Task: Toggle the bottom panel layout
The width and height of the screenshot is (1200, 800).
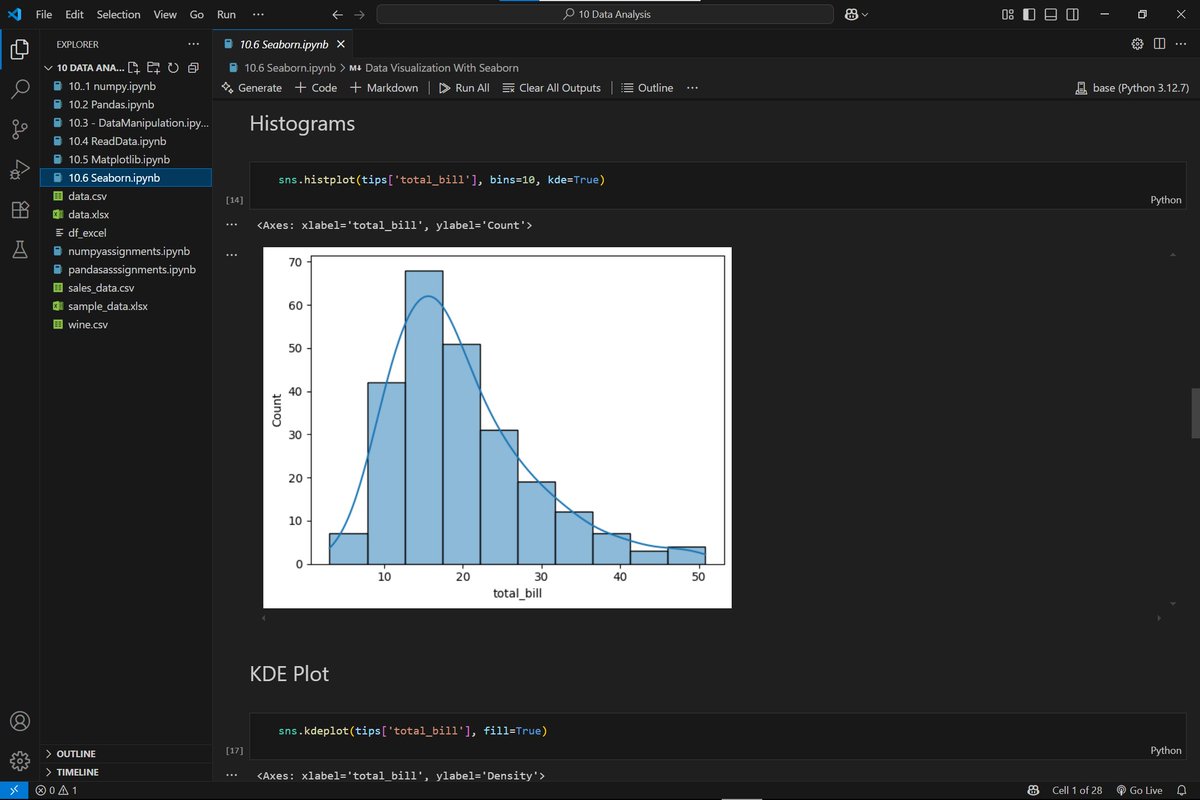Action: tap(1051, 15)
